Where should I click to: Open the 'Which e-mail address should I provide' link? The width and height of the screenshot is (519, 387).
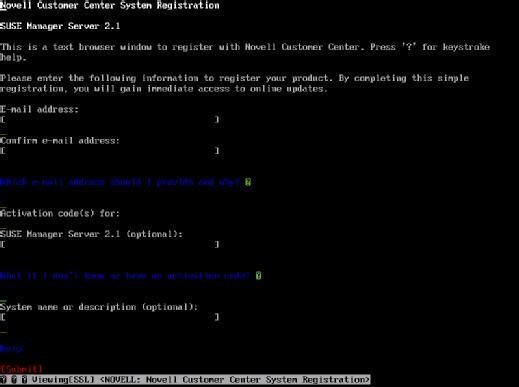(120, 182)
